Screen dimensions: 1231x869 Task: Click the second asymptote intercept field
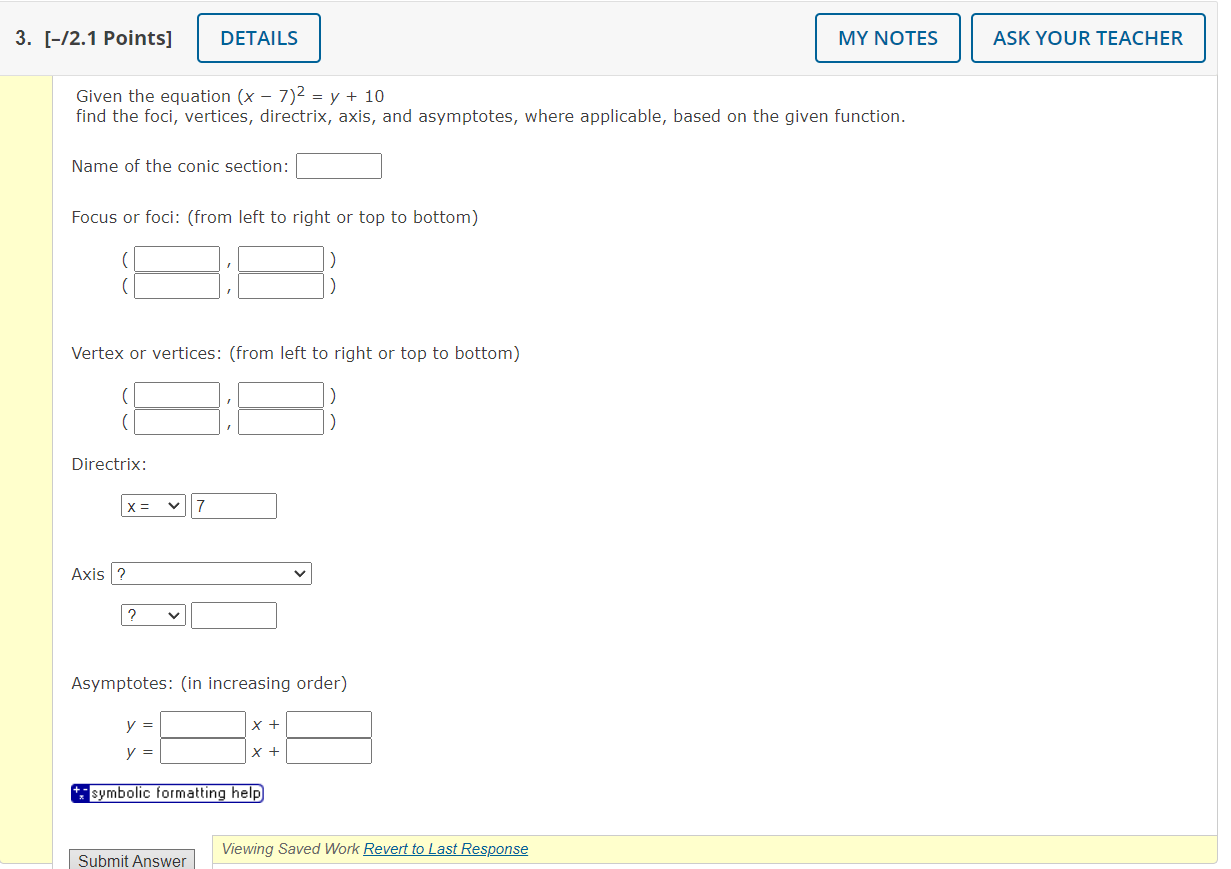click(328, 751)
